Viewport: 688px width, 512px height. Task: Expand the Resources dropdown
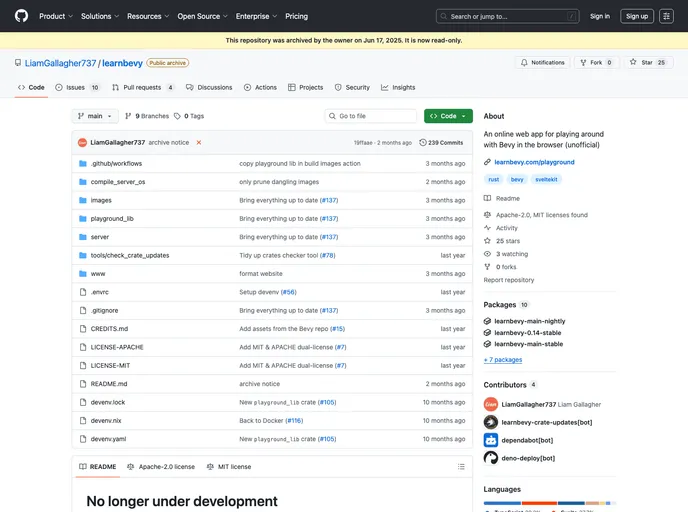pyautogui.click(x=148, y=16)
